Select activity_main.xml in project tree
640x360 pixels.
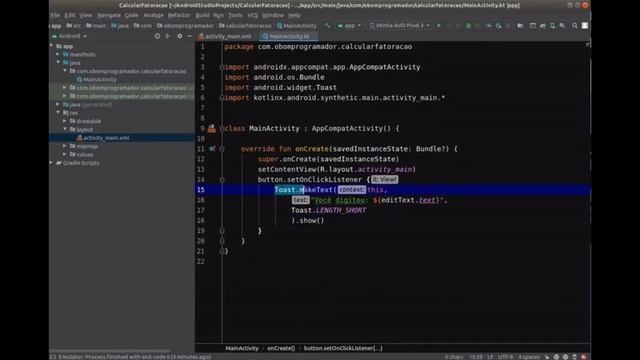click(x=106, y=138)
